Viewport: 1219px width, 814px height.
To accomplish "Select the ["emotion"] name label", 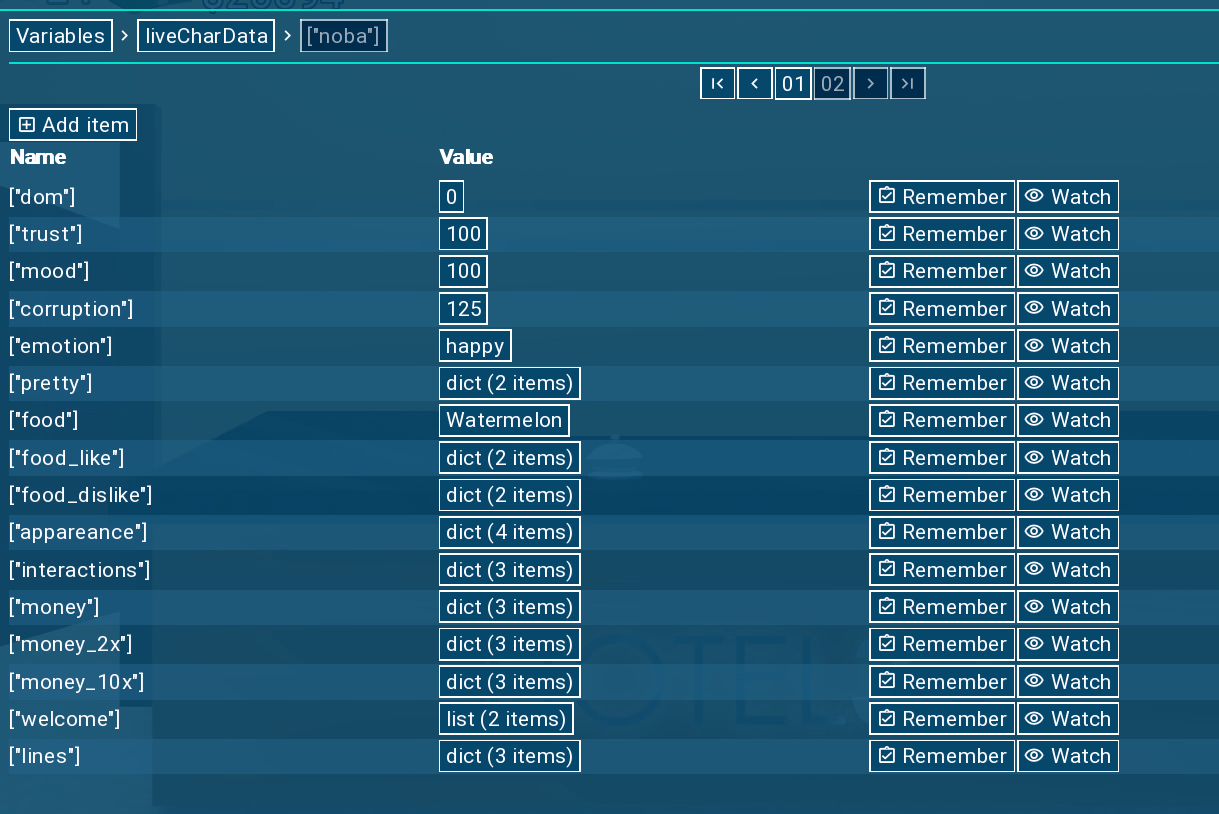I will click(61, 346).
